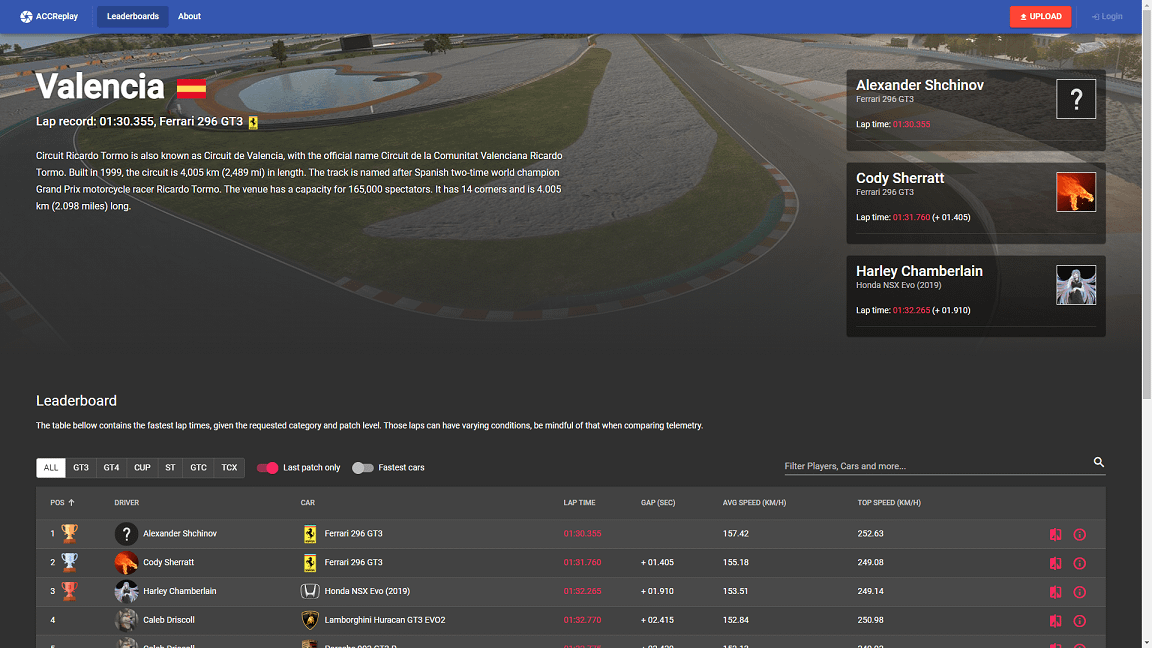Click the ACCReplay logo icon
The height and width of the screenshot is (648, 1152).
click(26, 16)
